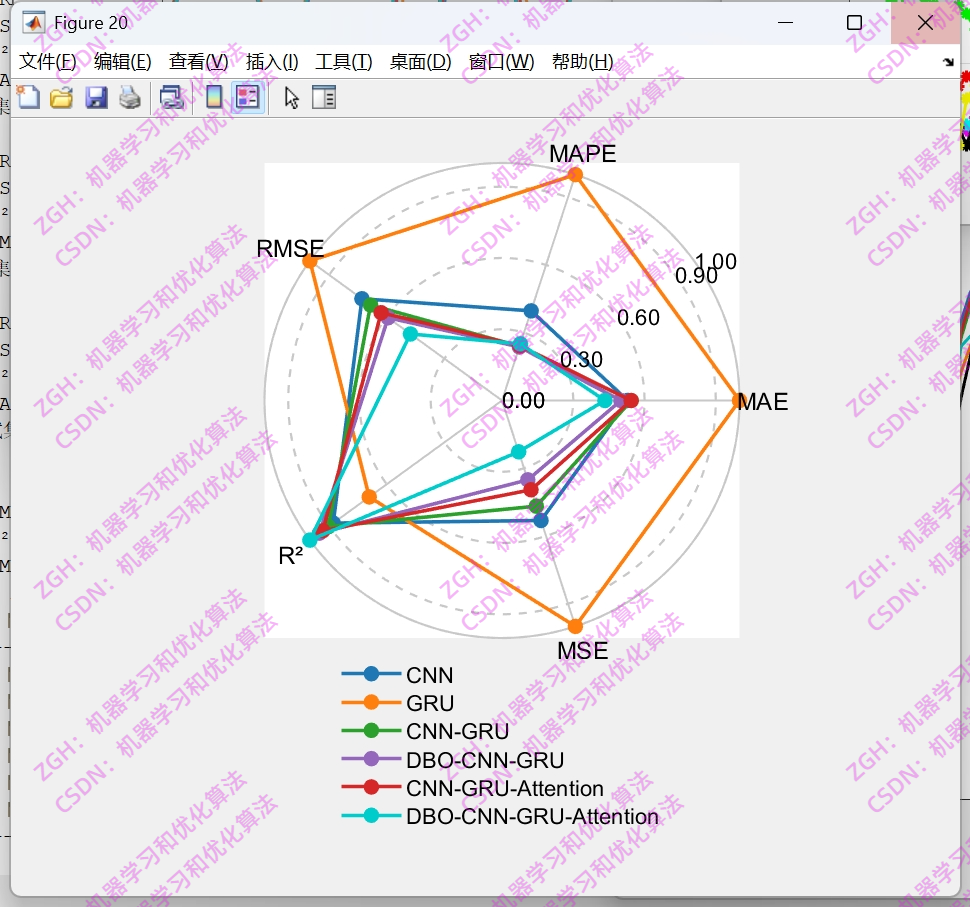Click the MAPE axis label

pos(583,153)
